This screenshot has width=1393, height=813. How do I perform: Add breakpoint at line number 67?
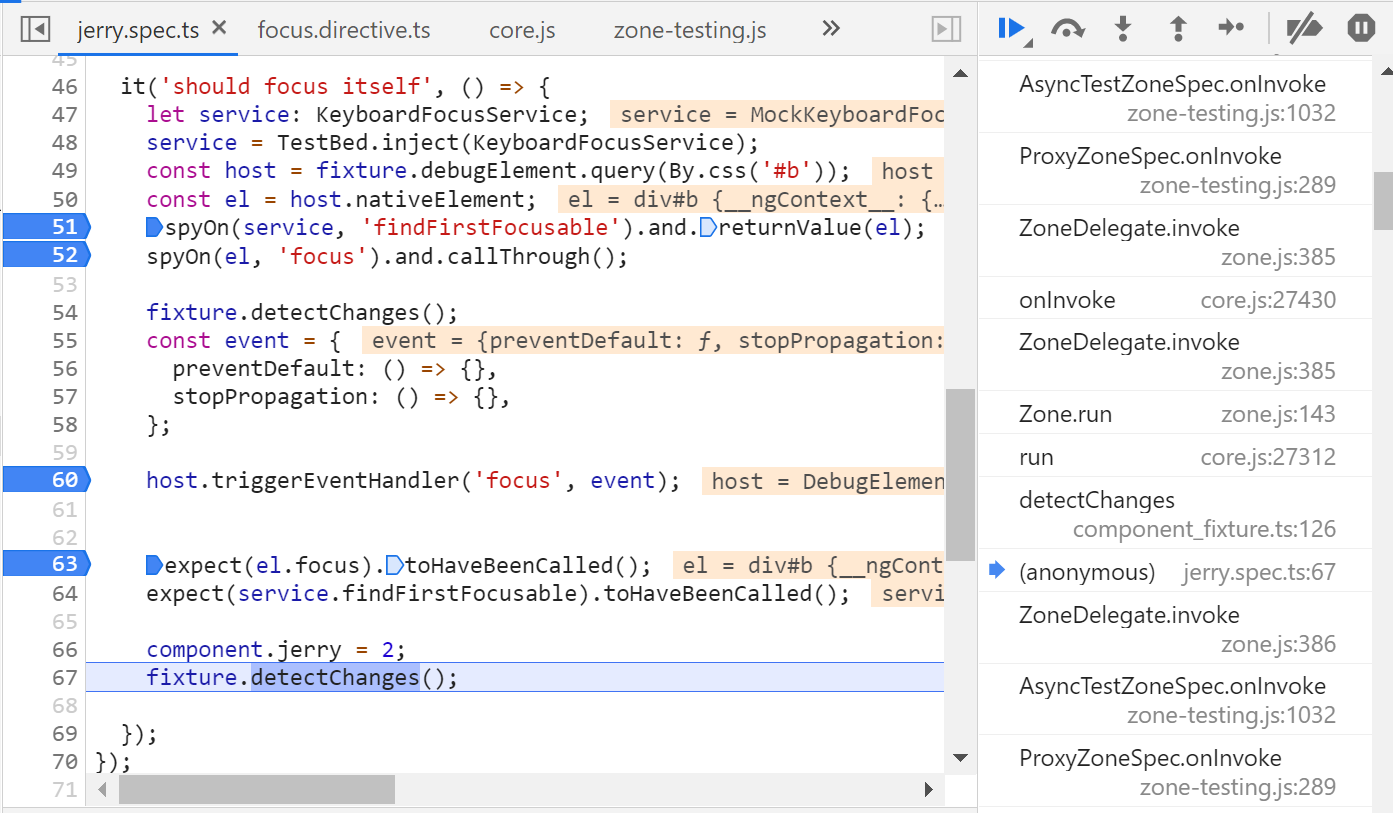(x=64, y=677)
